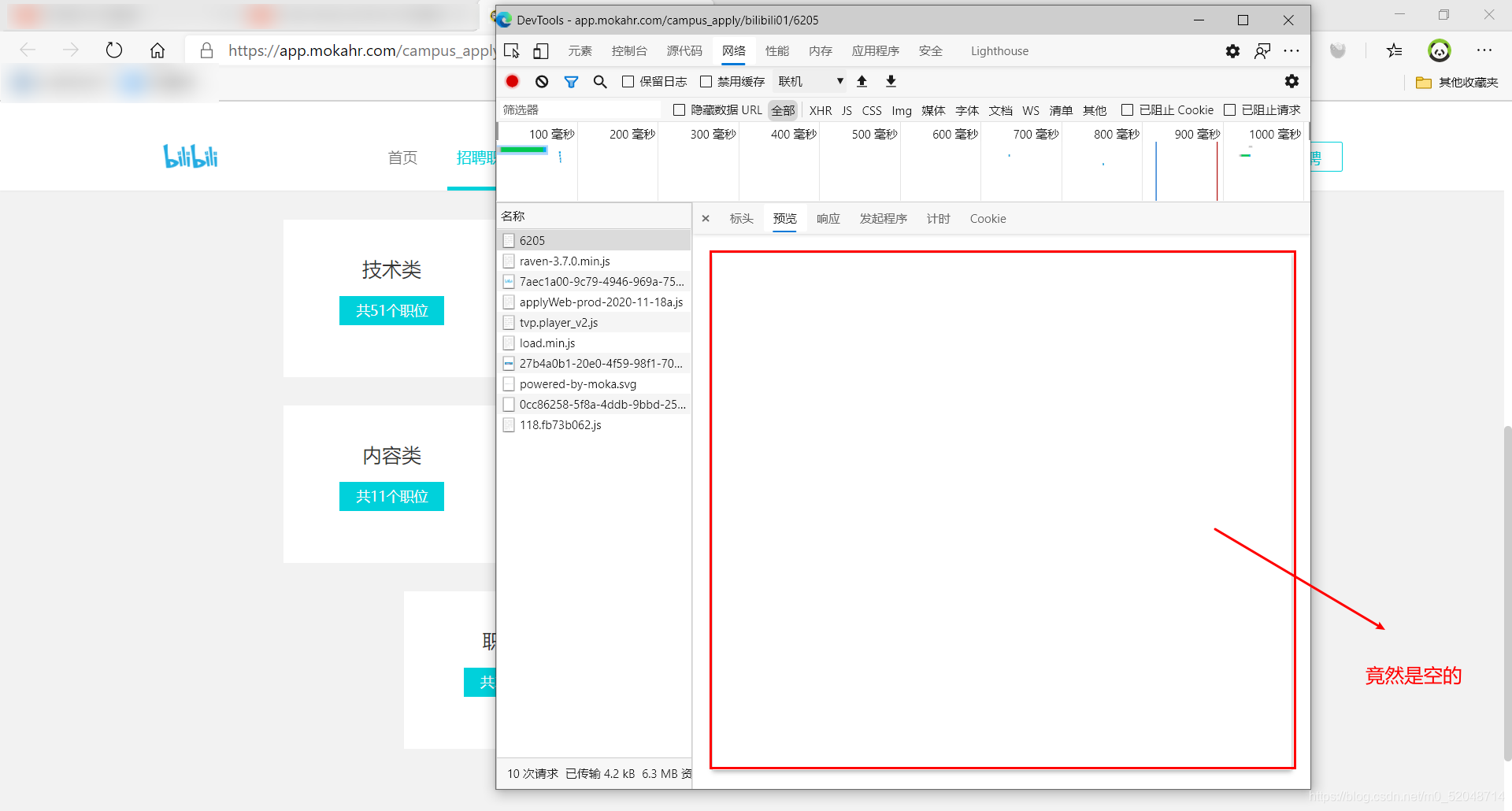The height and width of the screenshot is (811, 1512).
Task: Open the 首页 nav link on page
Action: tap(402, 157)
